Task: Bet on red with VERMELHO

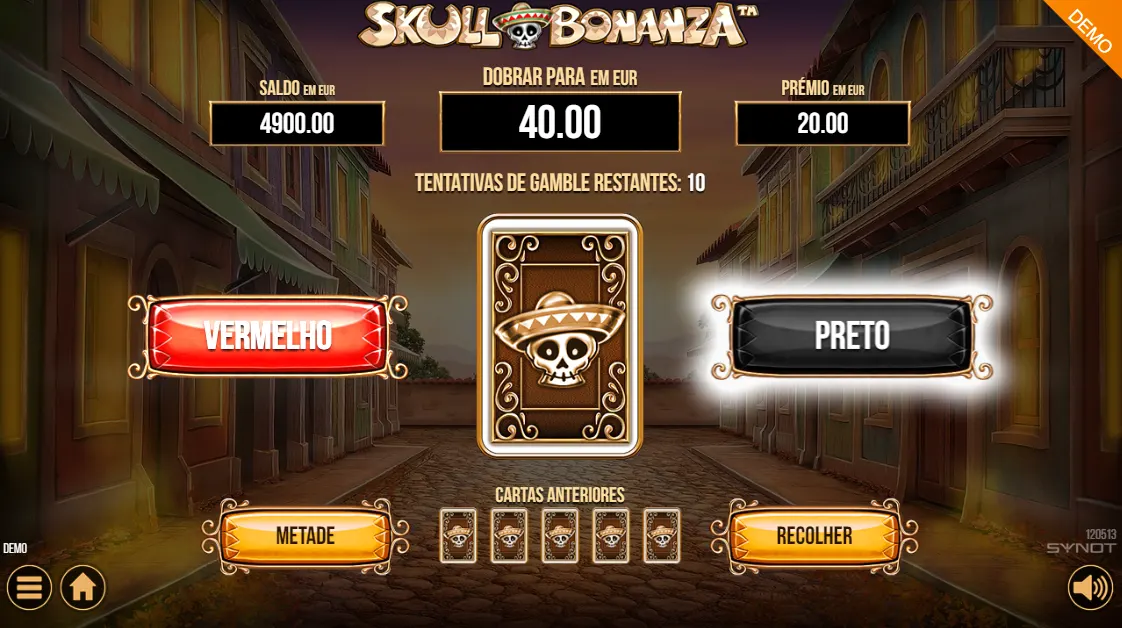Action: [x=268, y=336]
